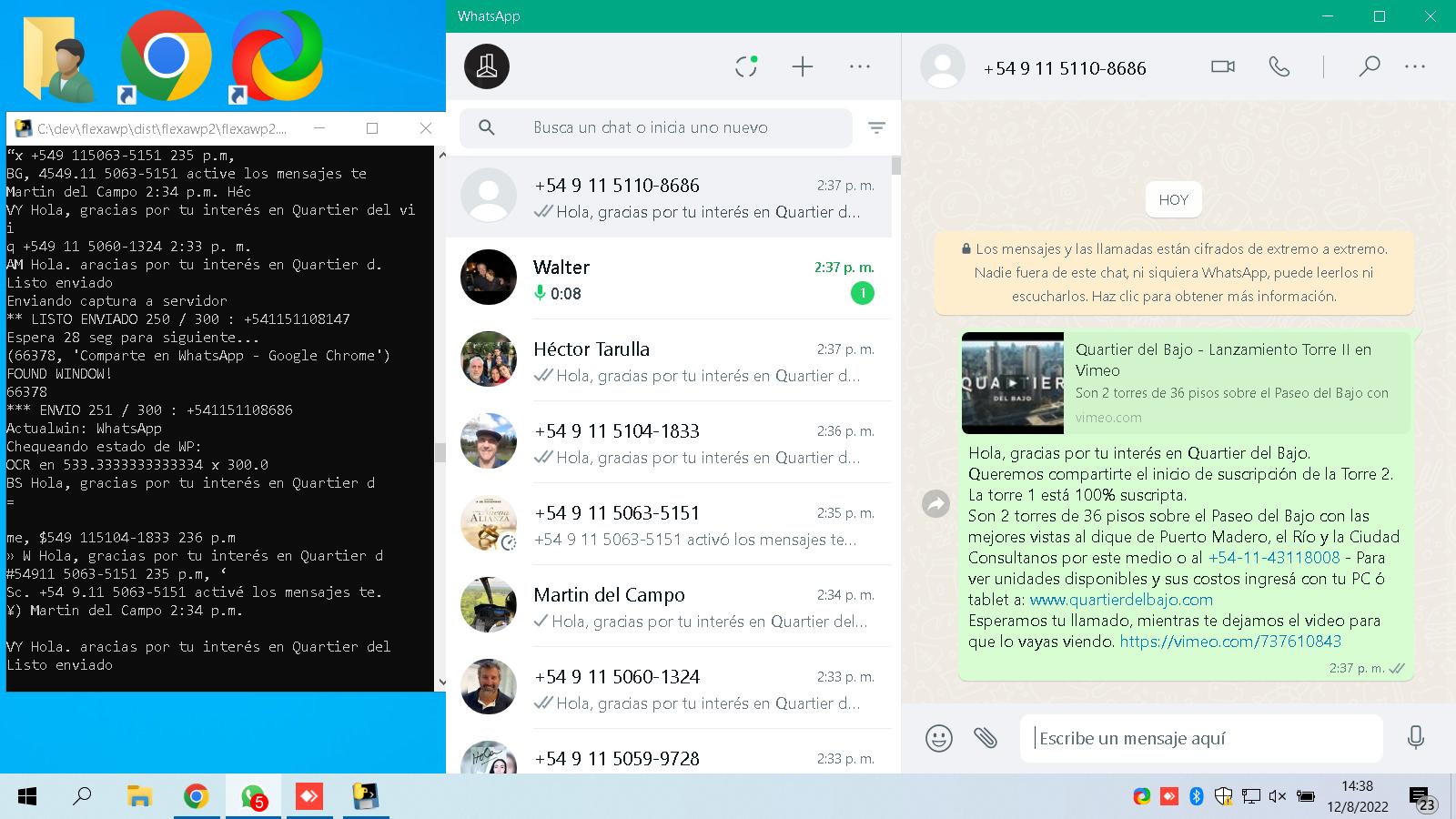Open chat +54 9 11 5063-5151

(669, 524)
